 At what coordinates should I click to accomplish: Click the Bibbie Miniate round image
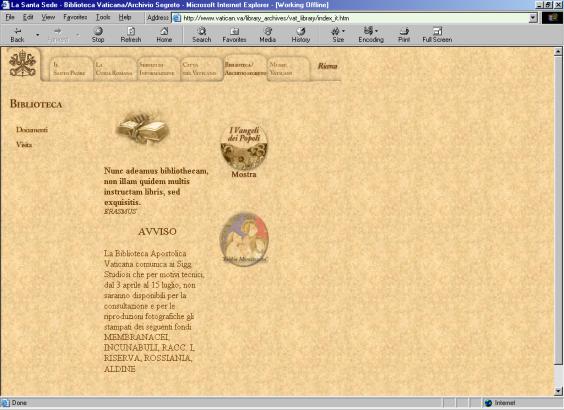tap(244, 239)
